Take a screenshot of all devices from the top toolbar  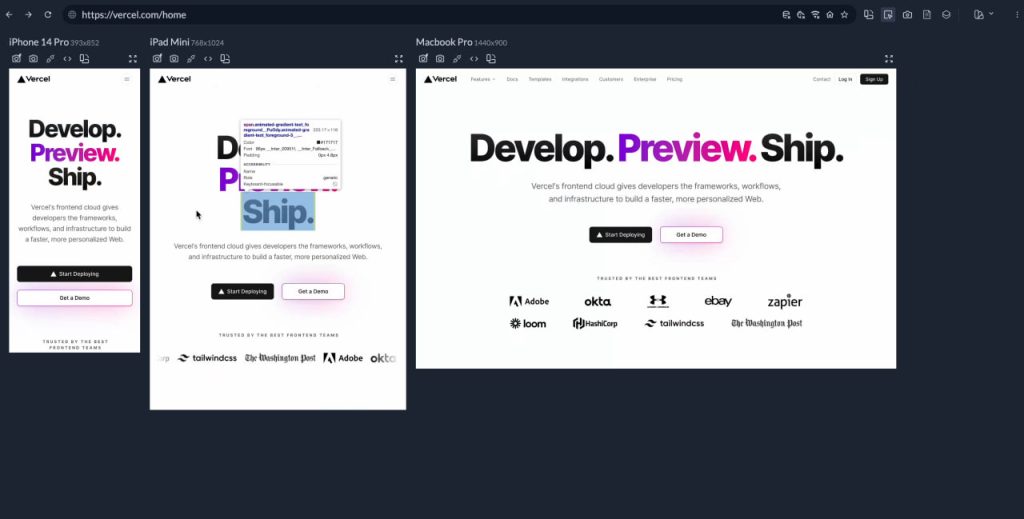click(907, 14)
